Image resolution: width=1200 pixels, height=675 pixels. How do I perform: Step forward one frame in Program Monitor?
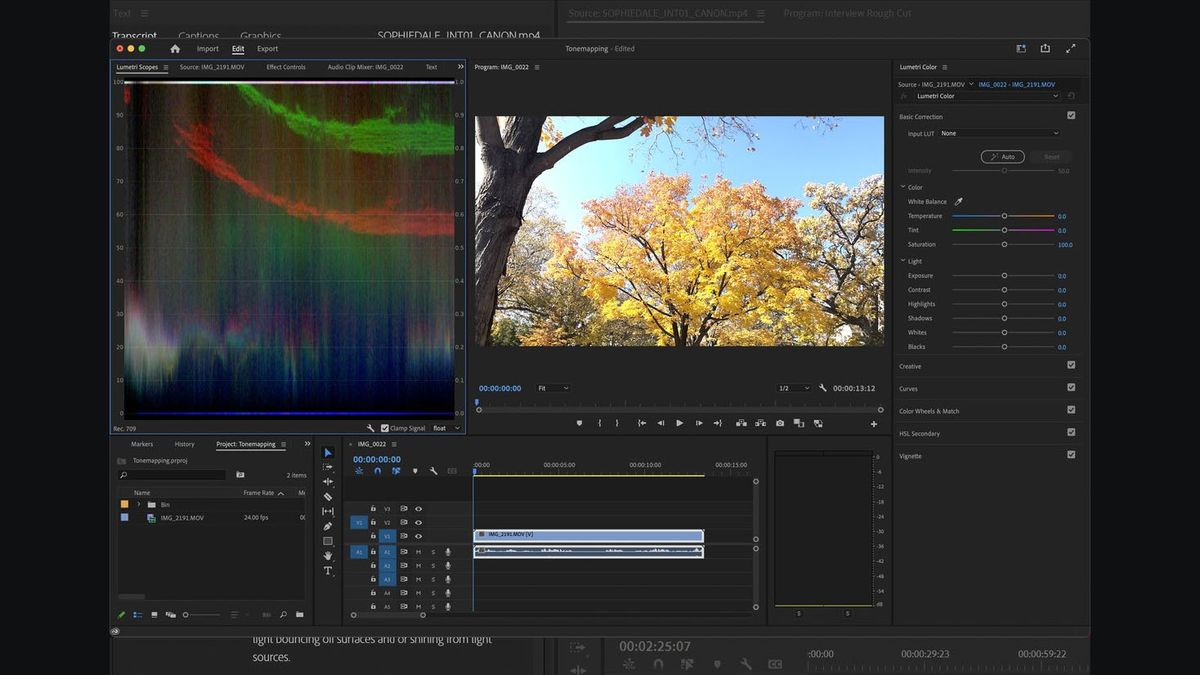699,423
